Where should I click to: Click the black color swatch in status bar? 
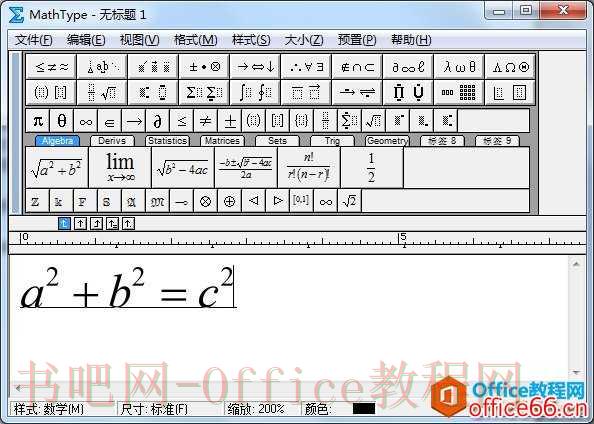click(364, 408)
